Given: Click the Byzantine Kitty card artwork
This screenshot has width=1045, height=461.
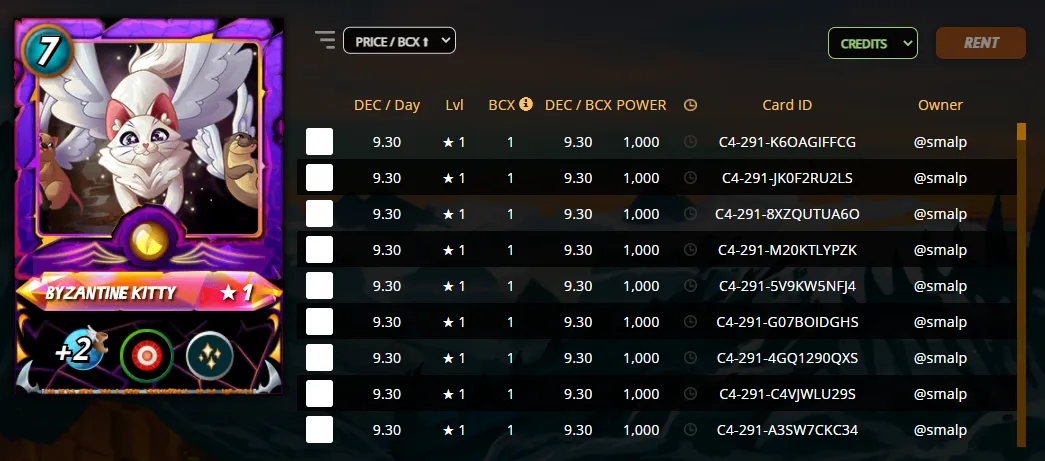Looking at the screenshot, I should [x=148, y=137].
